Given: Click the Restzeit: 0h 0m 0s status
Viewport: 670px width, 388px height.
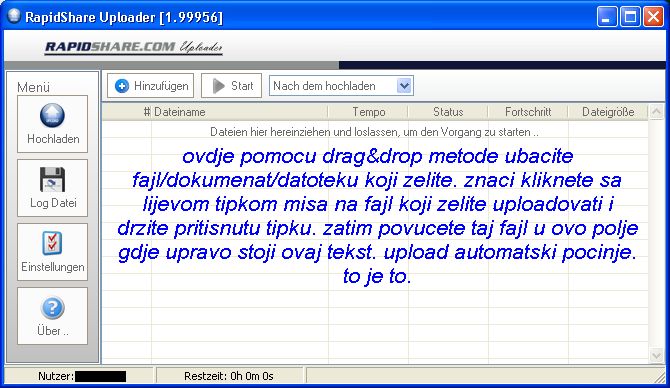Looking at the screenshot, I should tap(229, 376).
